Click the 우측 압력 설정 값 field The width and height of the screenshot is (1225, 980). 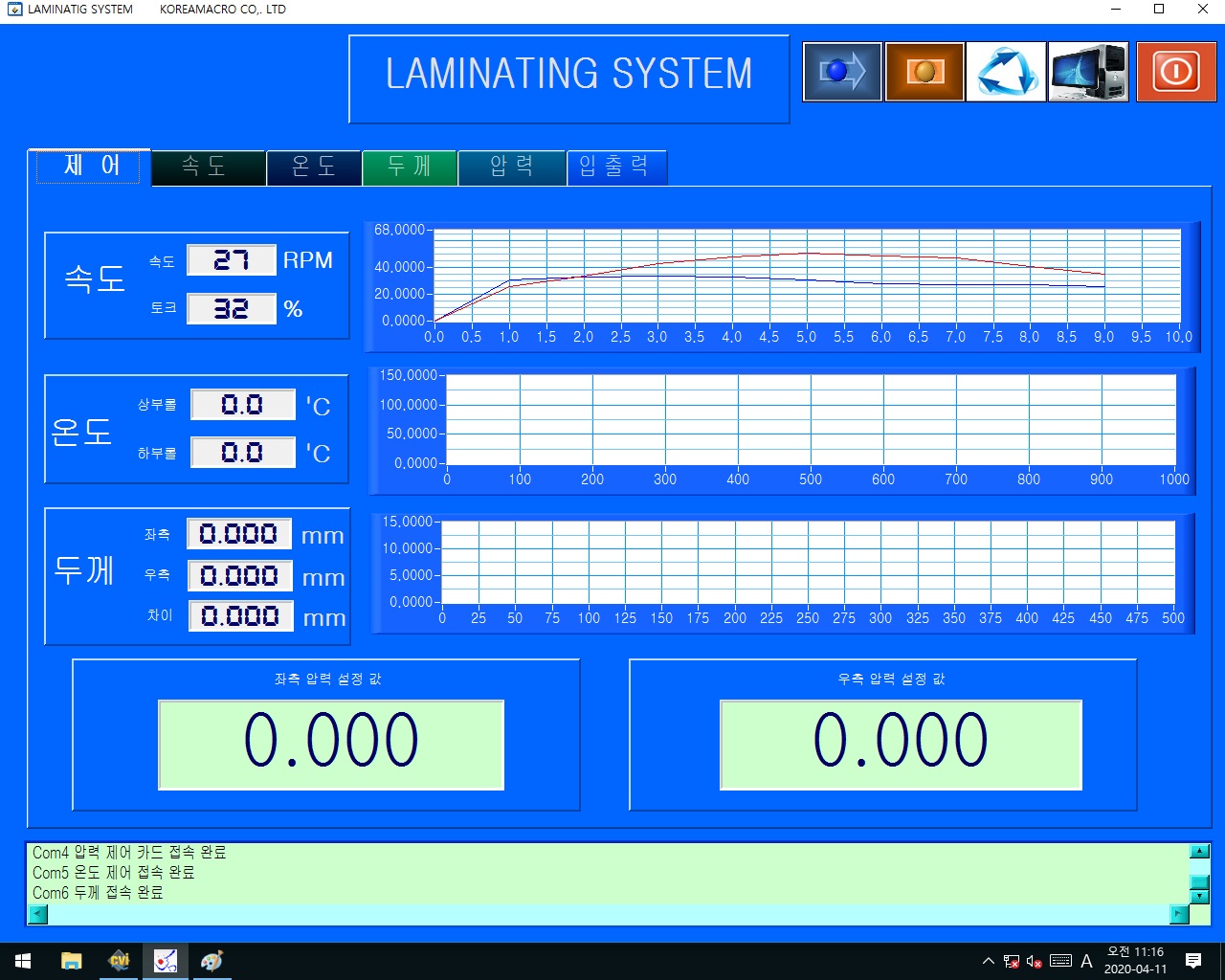tap(901, 744)
